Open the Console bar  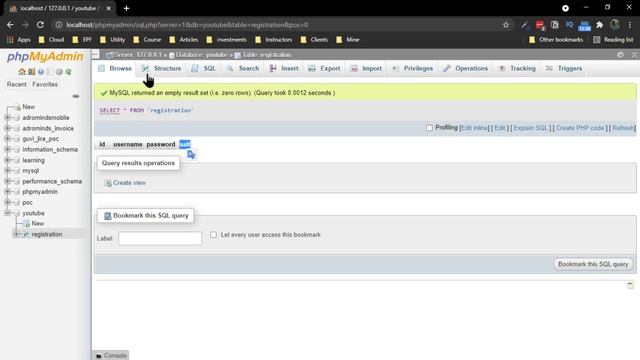point(111,356)
